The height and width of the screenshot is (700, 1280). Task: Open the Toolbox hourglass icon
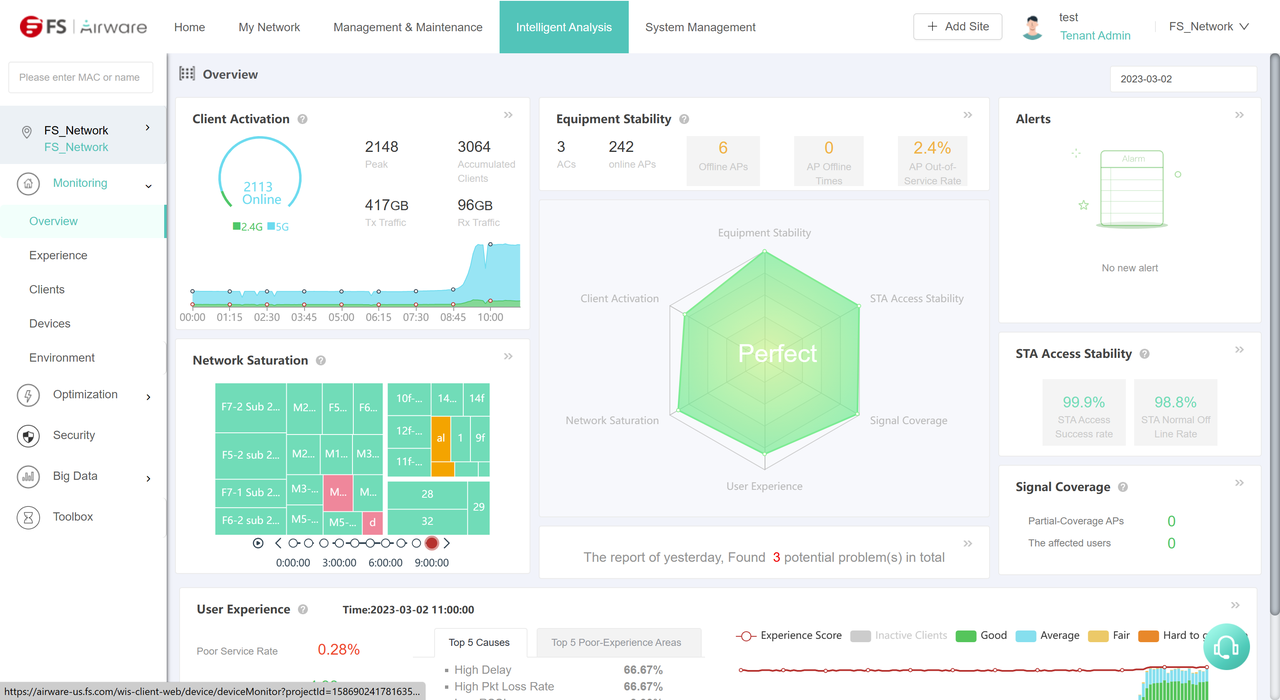tap(29, 517)
